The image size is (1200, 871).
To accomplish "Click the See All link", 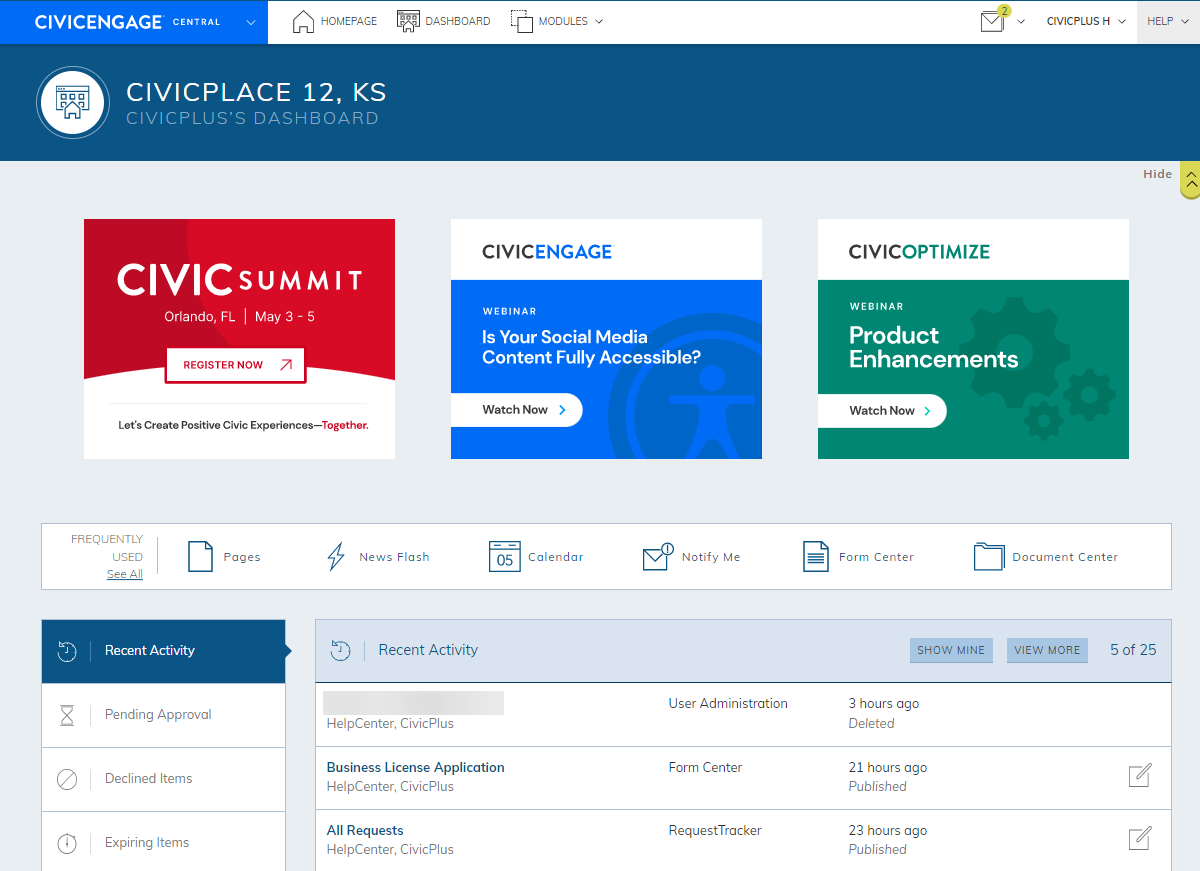I will coord(125,574).
